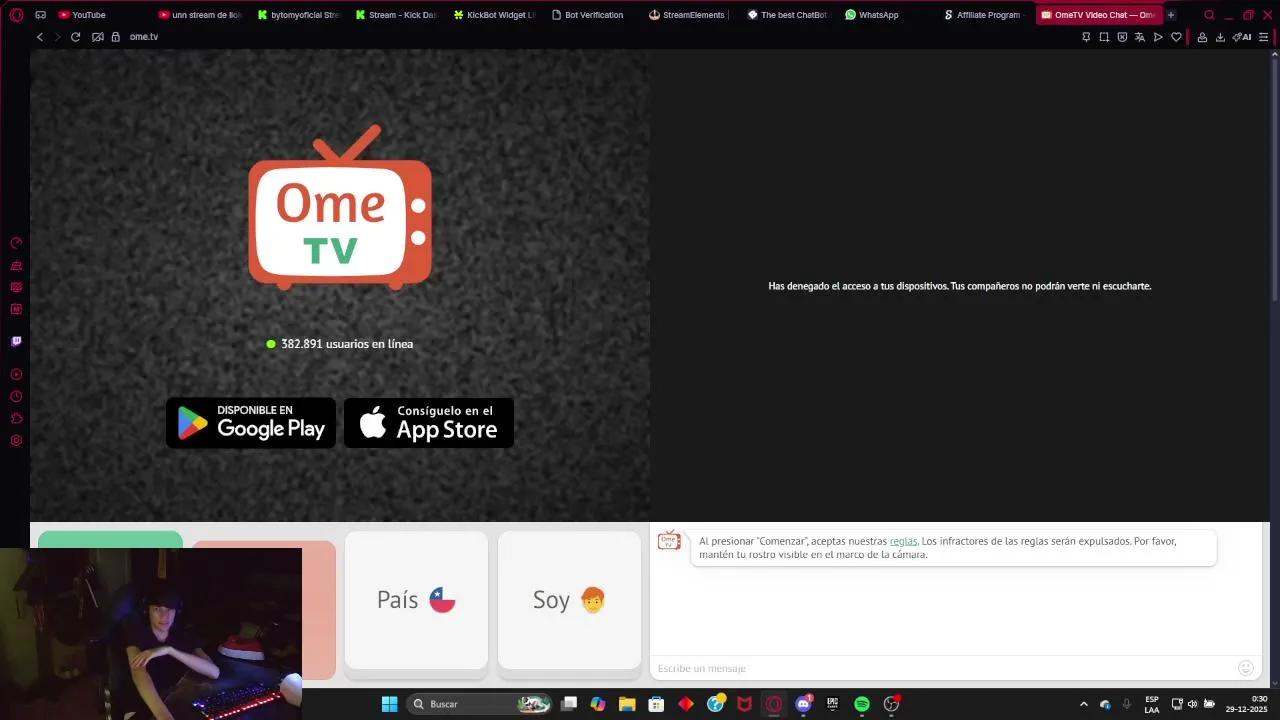Viewport: 1280px width, 720px height.
Task: Open Copilot from taskbar
Action: [598, 704]
